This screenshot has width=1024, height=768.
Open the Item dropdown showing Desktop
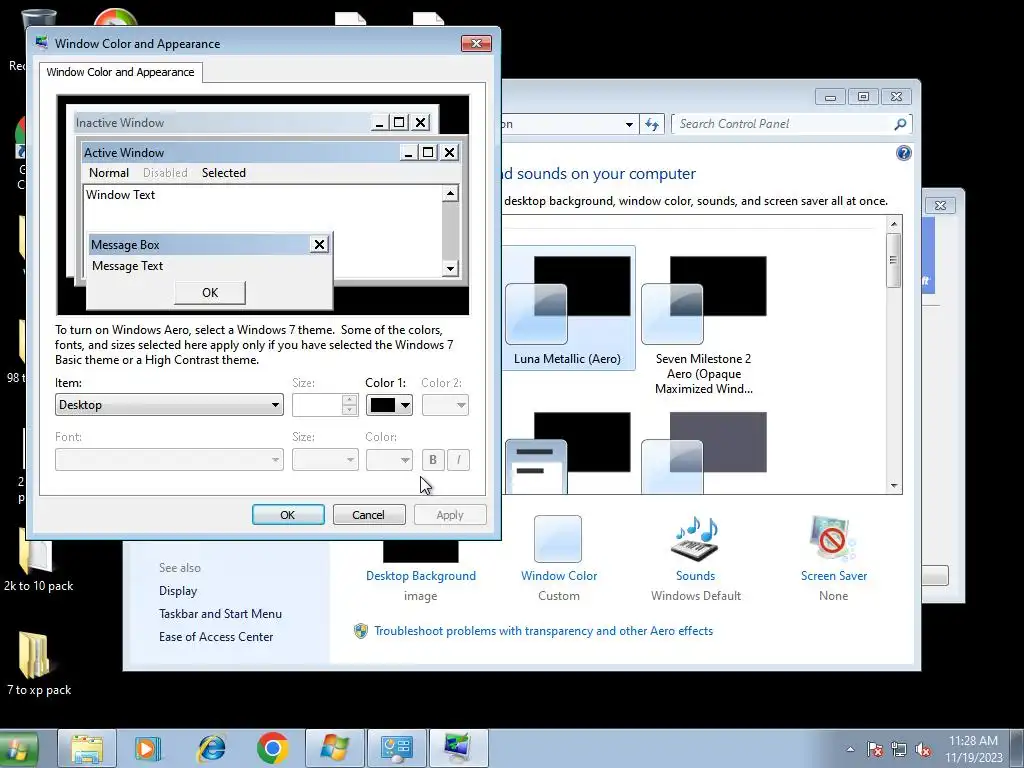(169, 405)
